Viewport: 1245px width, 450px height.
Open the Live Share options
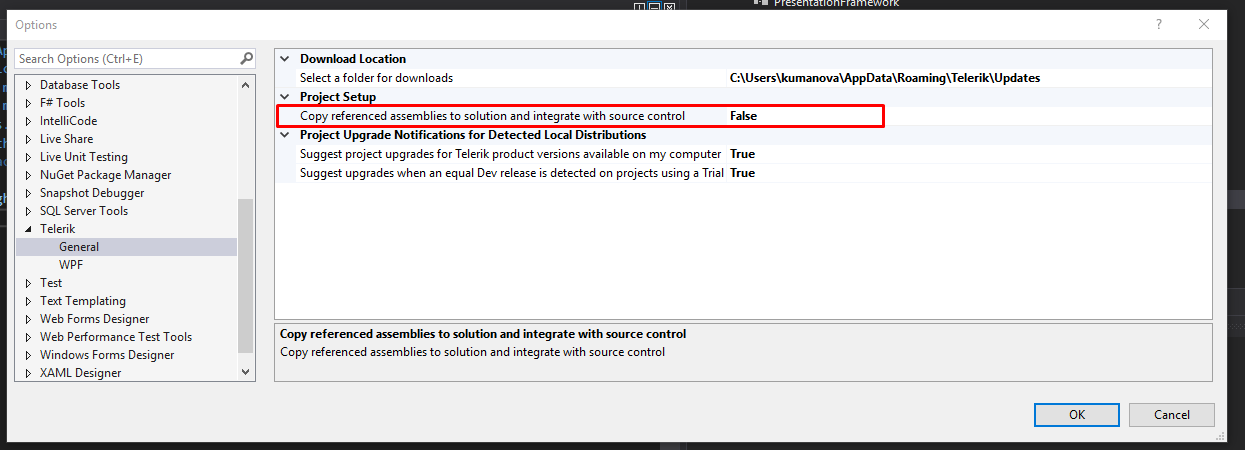click(x=66, y=139)
